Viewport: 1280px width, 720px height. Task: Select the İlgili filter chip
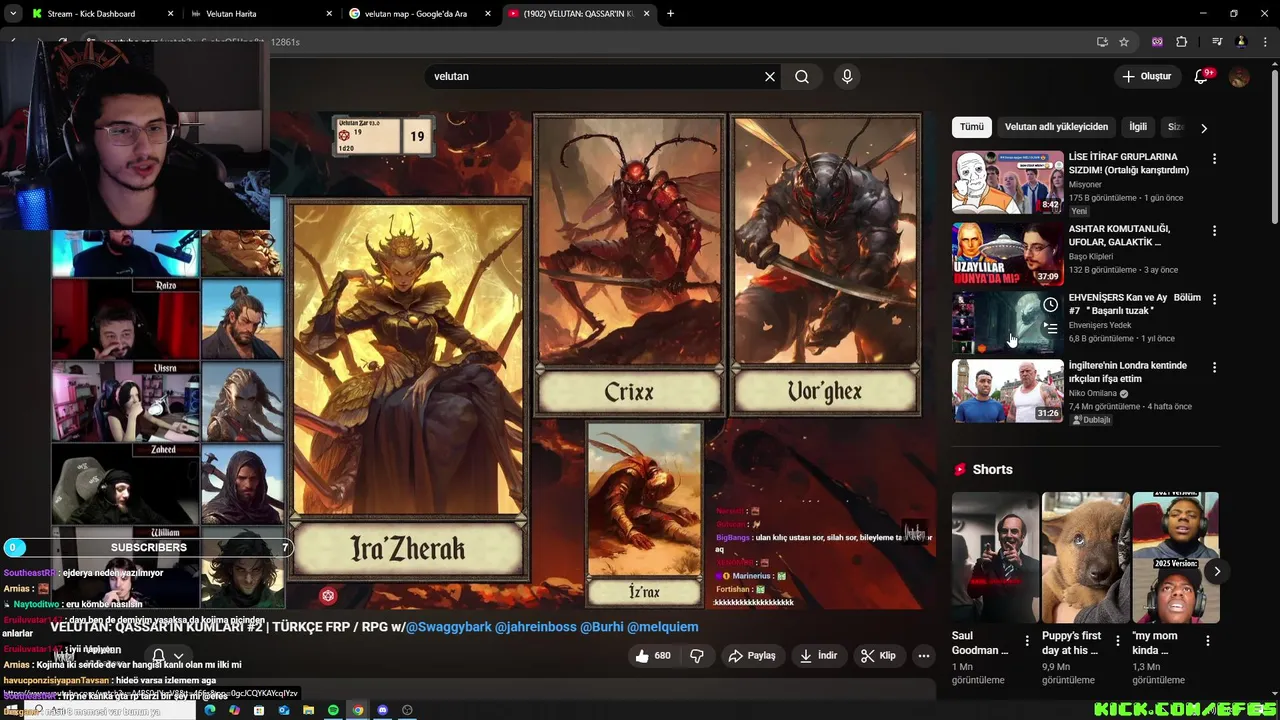[x=1138, y=127]
